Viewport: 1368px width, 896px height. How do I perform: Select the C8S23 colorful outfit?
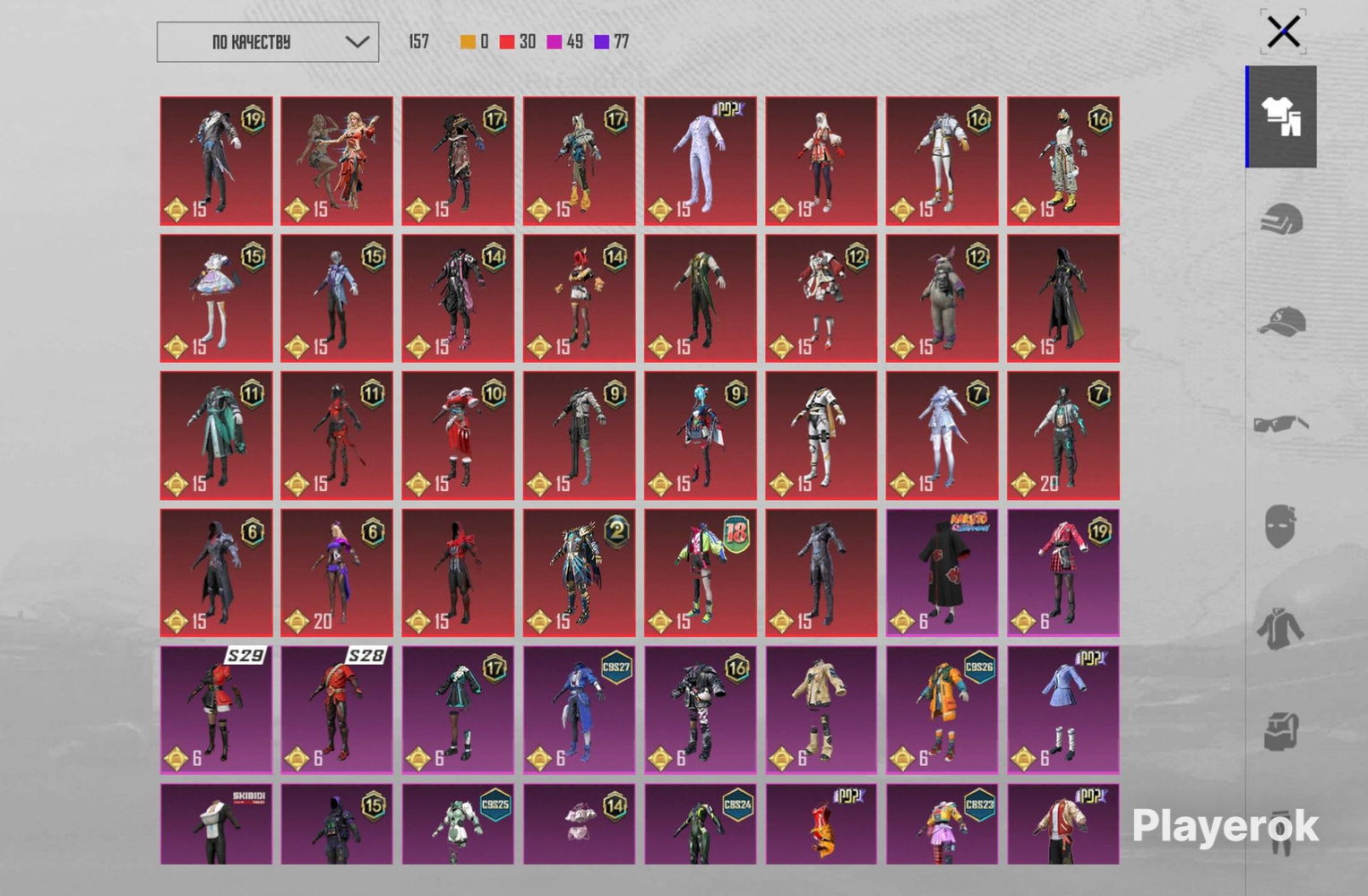[x=942, y=824]
